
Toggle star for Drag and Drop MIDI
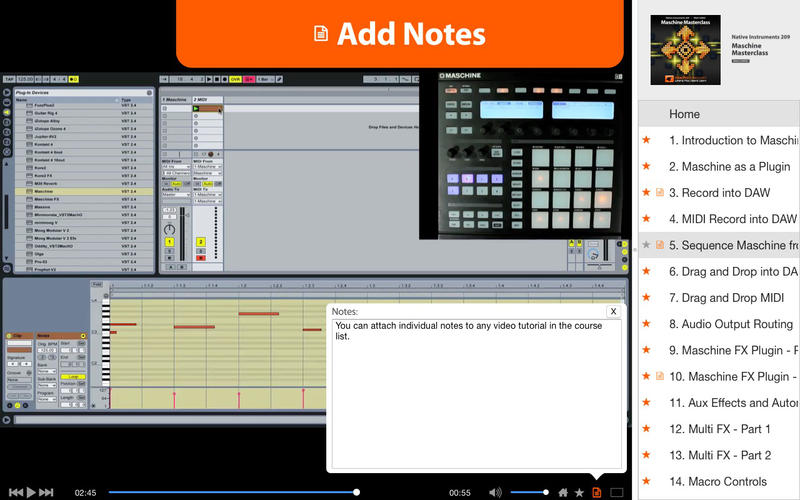646,297
